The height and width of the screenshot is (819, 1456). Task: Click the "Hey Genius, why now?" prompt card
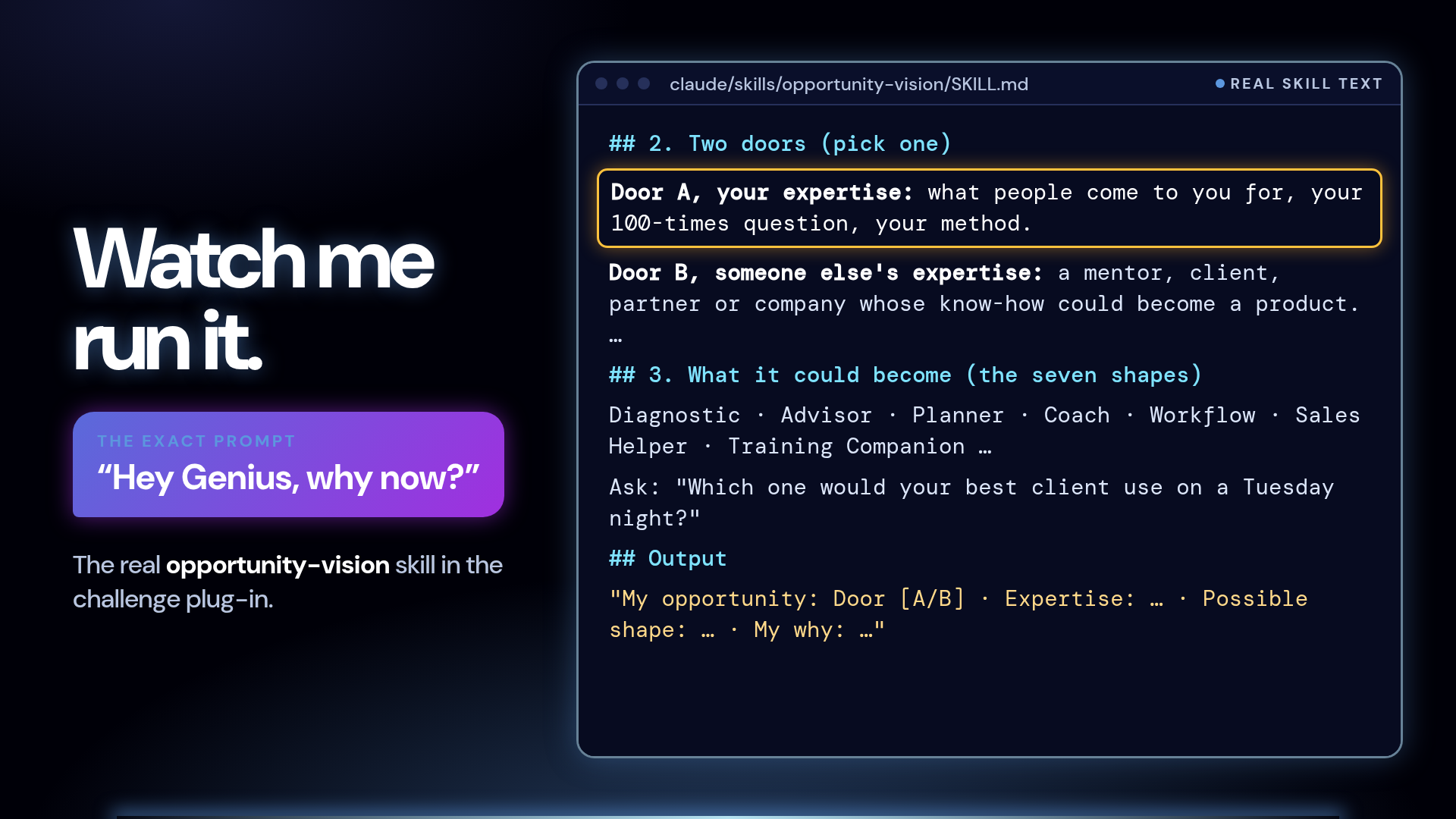pos(288,464)
